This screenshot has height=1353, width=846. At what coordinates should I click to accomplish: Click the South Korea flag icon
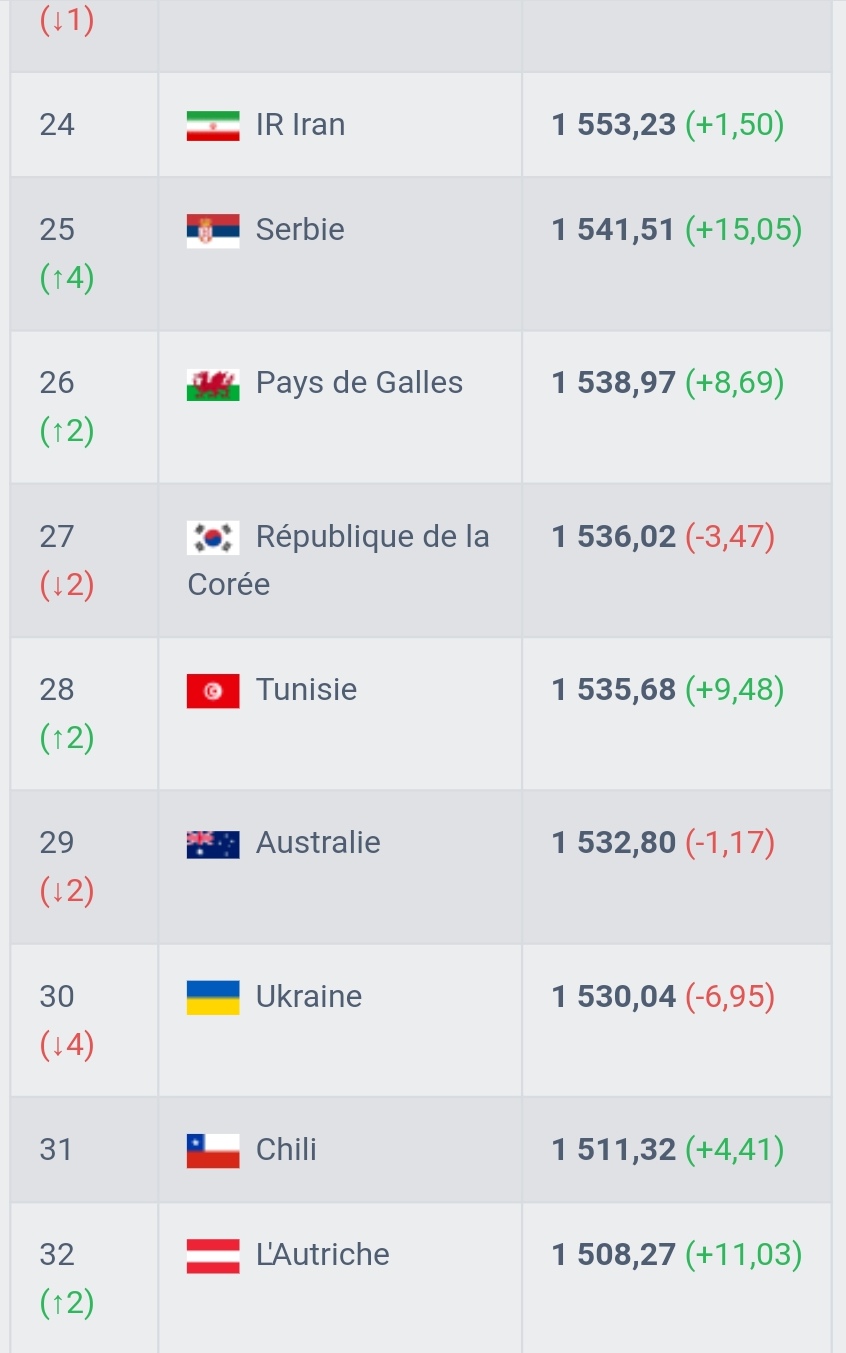[213, 537]
